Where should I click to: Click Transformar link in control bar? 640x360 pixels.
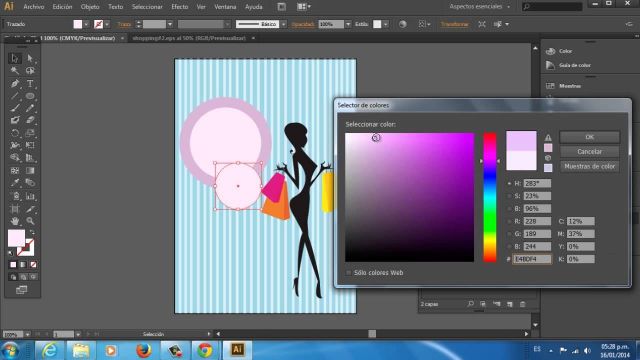pyautogui.click(x=454, y=24)
